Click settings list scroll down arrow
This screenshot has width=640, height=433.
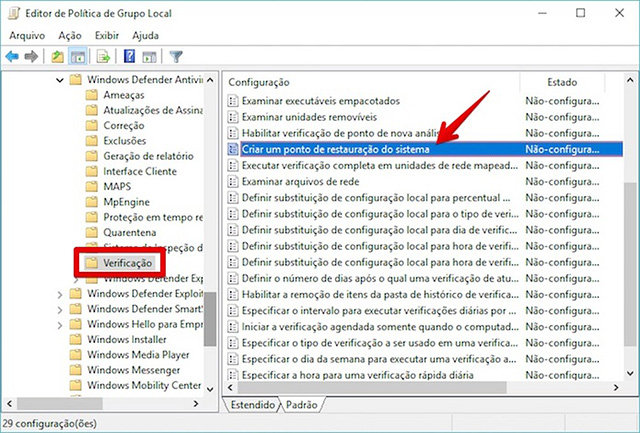629,373
